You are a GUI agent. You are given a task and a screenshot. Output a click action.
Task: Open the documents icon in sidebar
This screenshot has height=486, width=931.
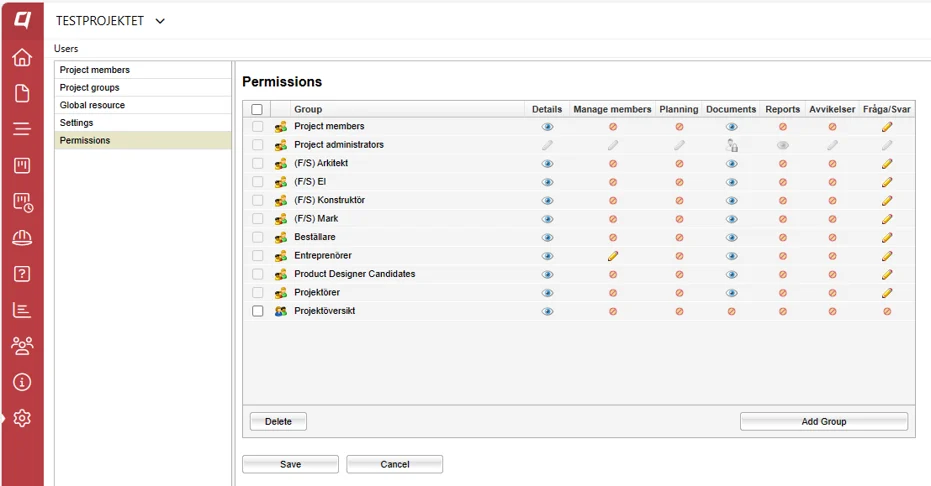coord(22,93)
